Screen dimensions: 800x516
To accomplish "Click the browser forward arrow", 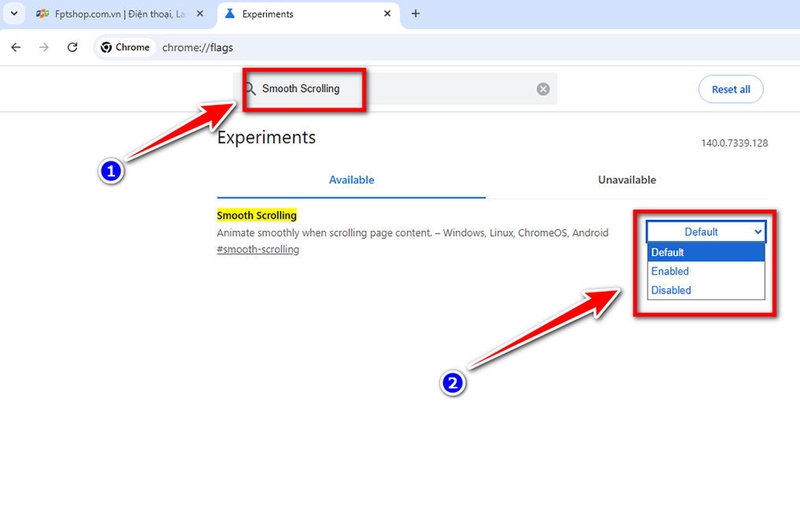I will click(44, 47).
